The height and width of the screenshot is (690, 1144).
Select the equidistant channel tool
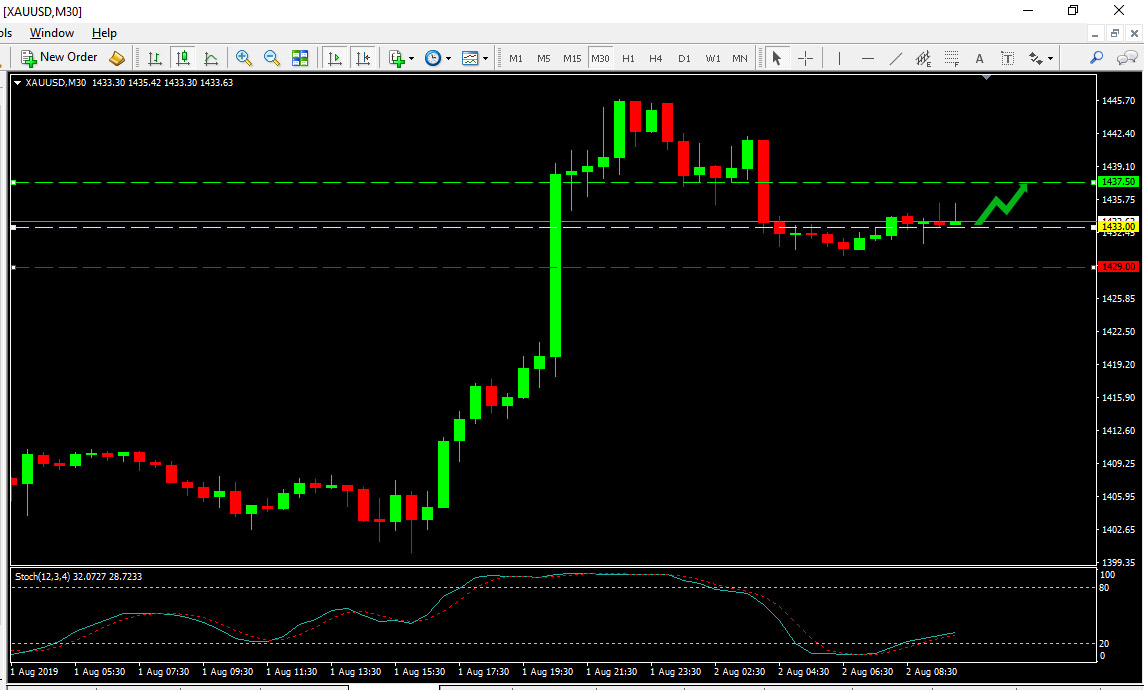pos(924,58)
